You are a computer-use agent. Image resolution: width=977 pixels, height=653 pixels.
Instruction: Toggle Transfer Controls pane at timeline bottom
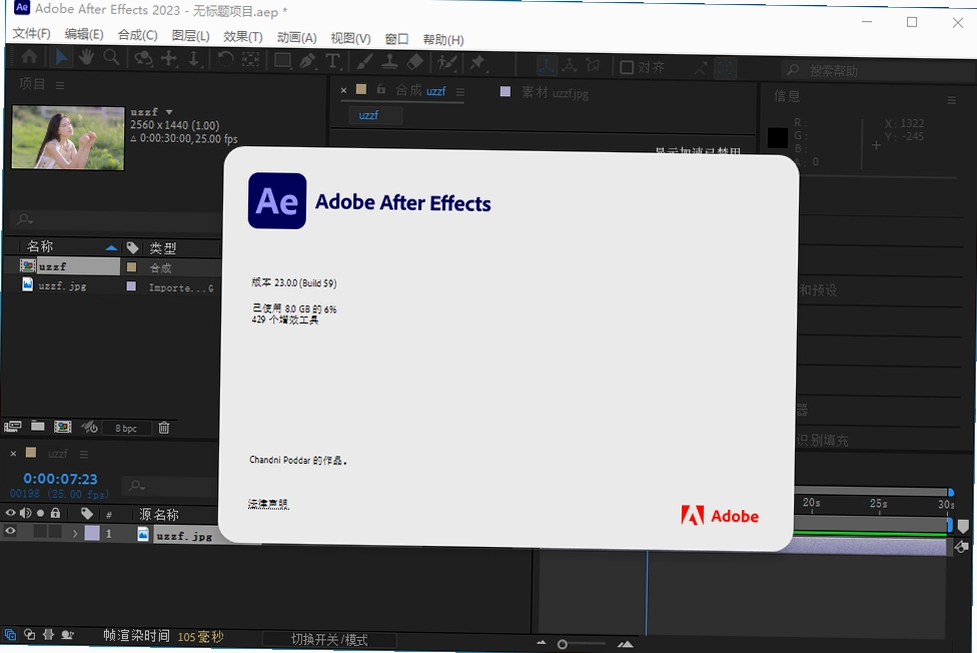click(x=29, y=635)
